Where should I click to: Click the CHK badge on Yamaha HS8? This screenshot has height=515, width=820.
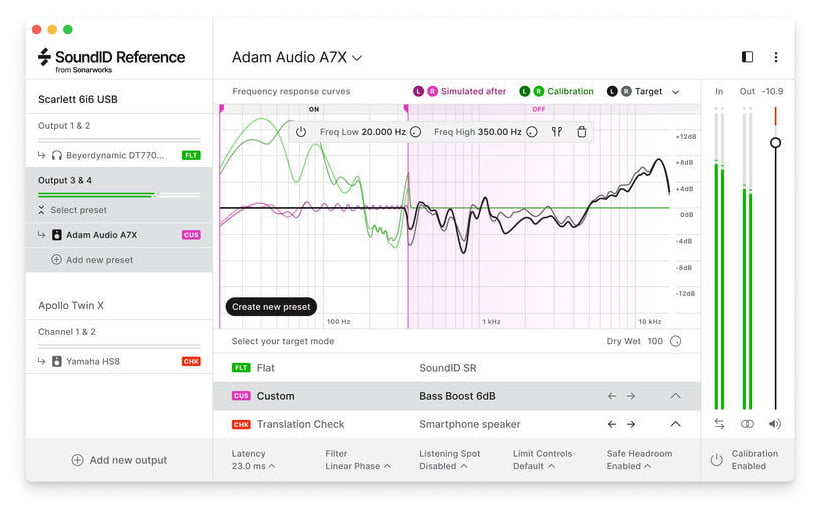pos(191,361)
